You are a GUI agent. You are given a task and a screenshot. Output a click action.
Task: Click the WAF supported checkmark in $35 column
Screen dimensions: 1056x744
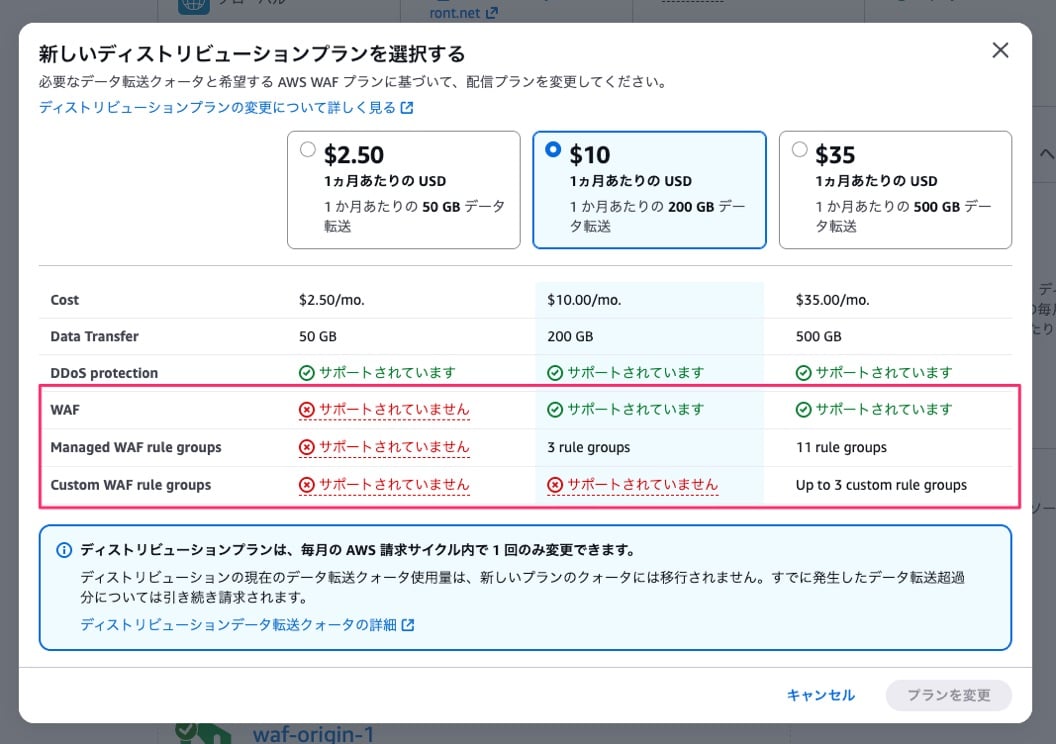click(803, 409)
